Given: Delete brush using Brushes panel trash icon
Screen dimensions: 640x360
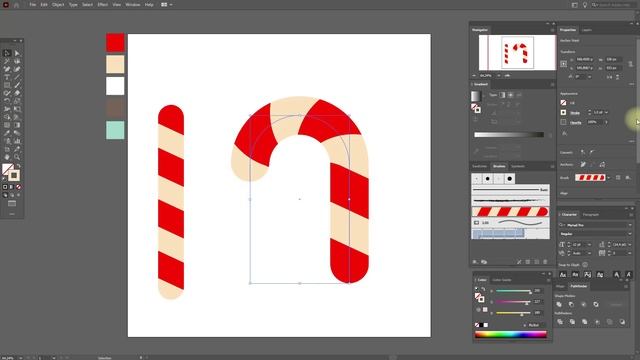Looking at the screenshot, I should [545, 262].
